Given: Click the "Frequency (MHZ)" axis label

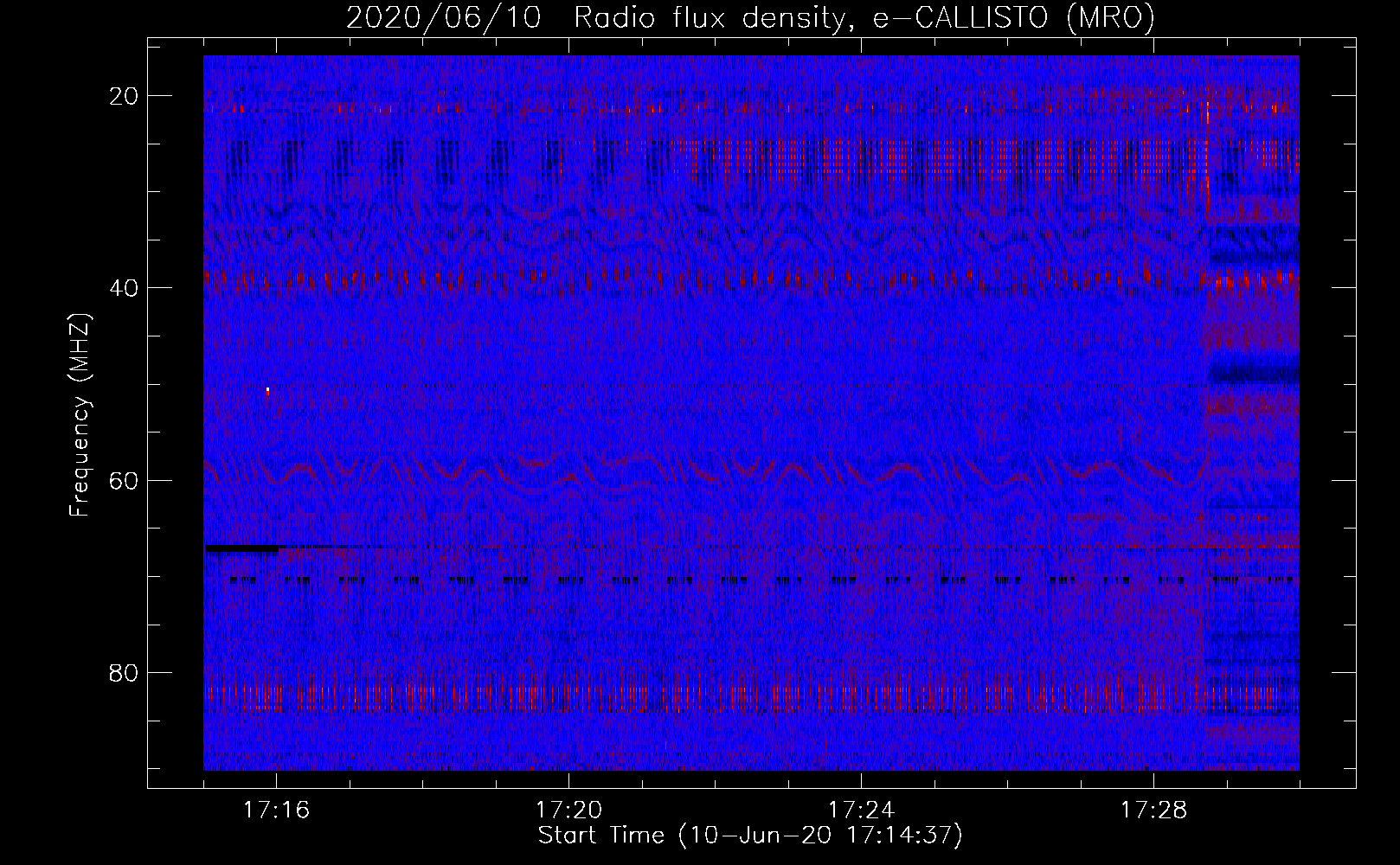Looking at the screenshot, I should click(80, 415).
